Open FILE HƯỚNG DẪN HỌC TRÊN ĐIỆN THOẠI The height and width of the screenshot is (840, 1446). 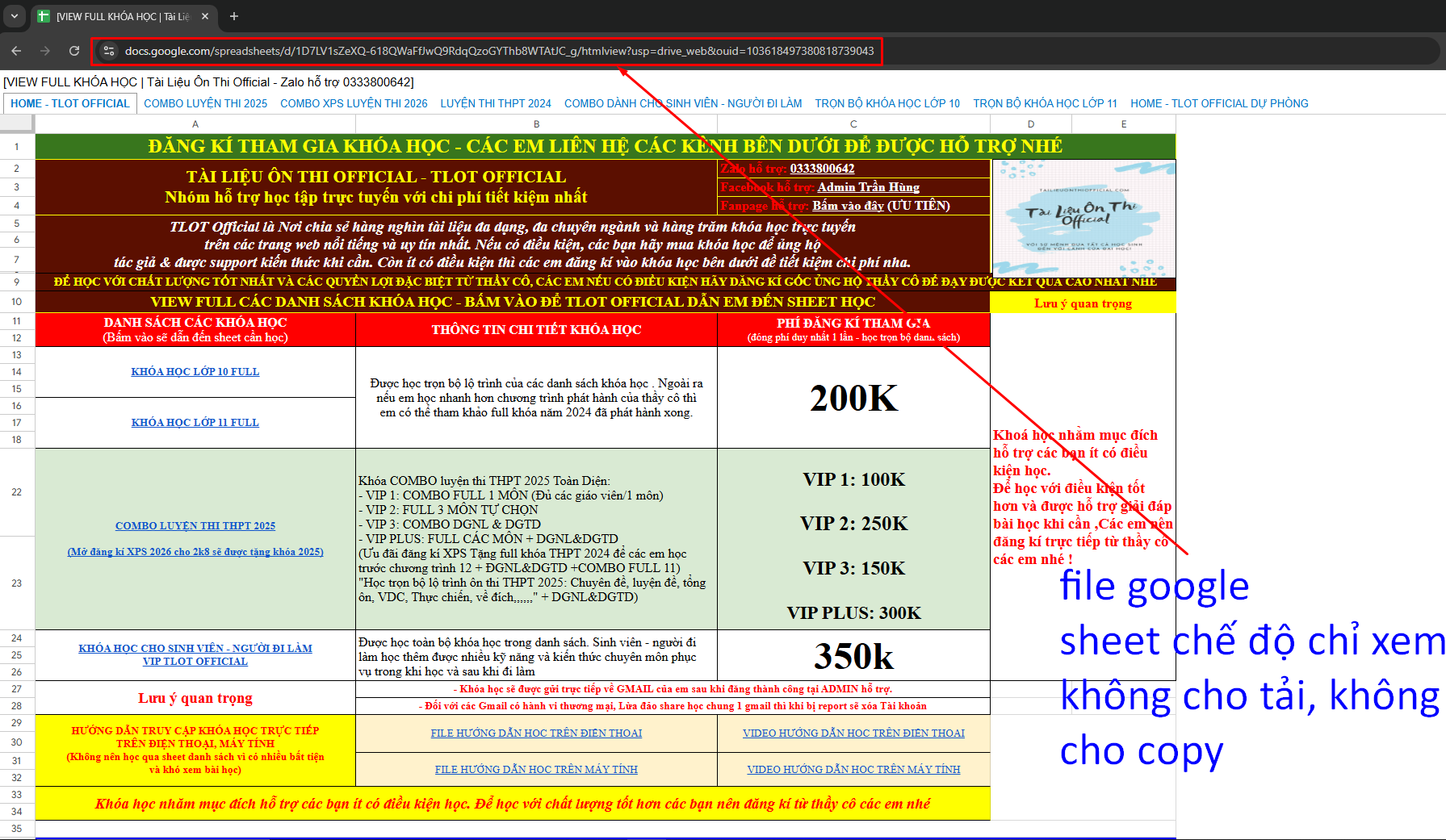tap(536, 733)
